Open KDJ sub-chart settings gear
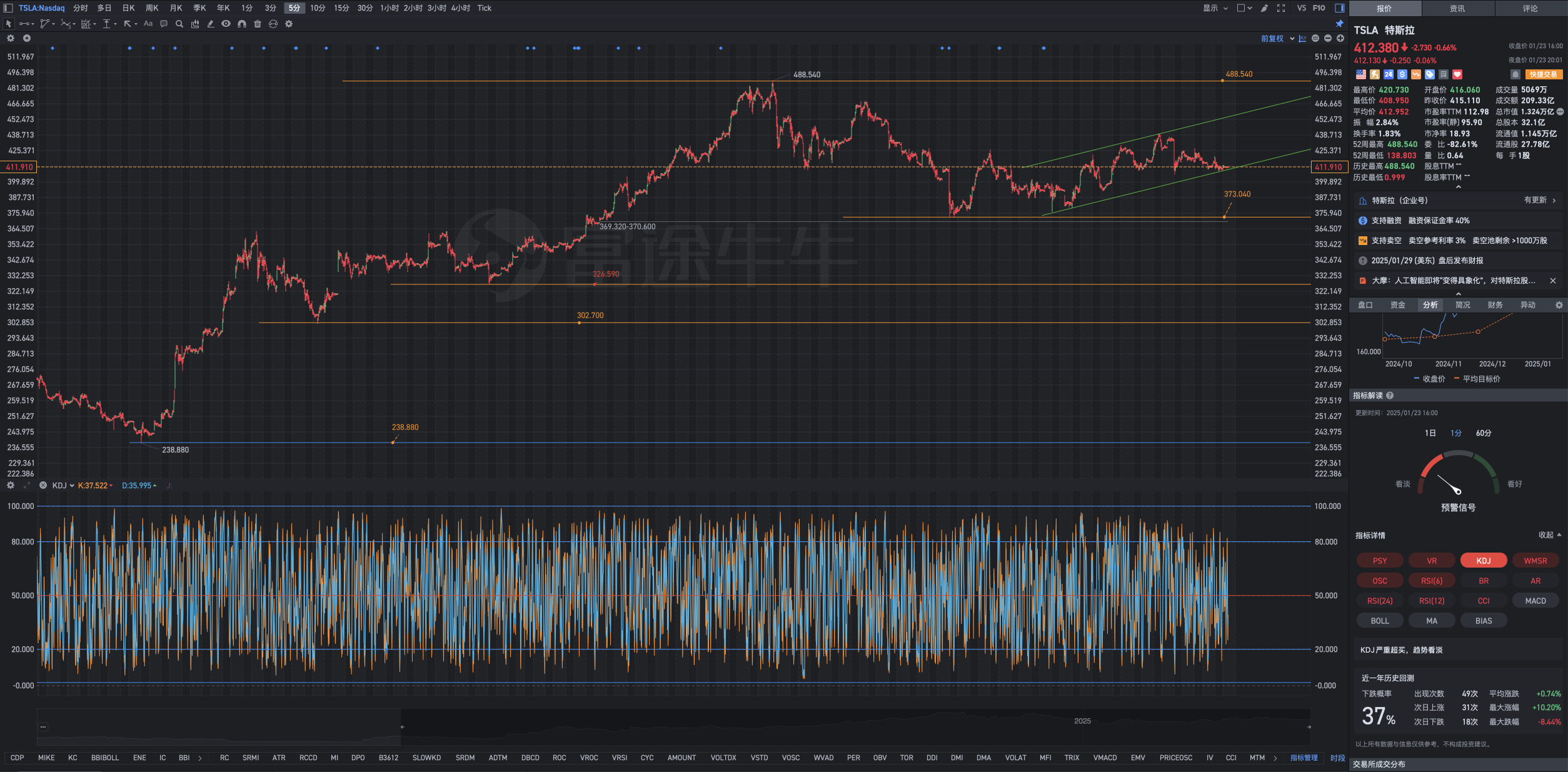 click(x=11, y=485)
